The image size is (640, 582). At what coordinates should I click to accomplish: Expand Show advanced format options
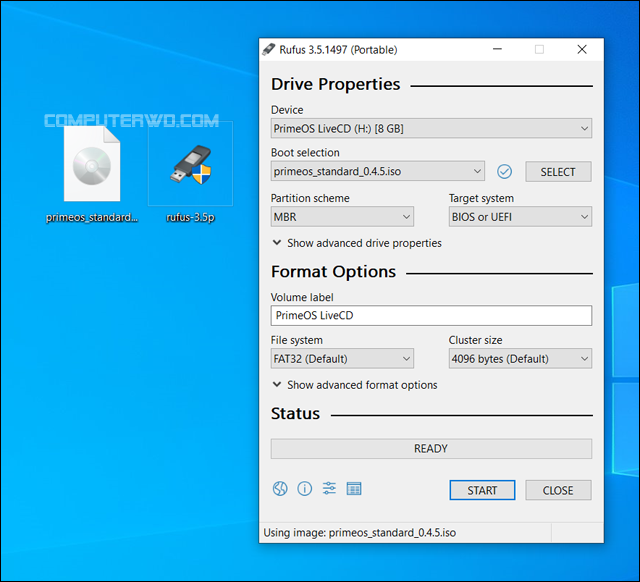355,385
